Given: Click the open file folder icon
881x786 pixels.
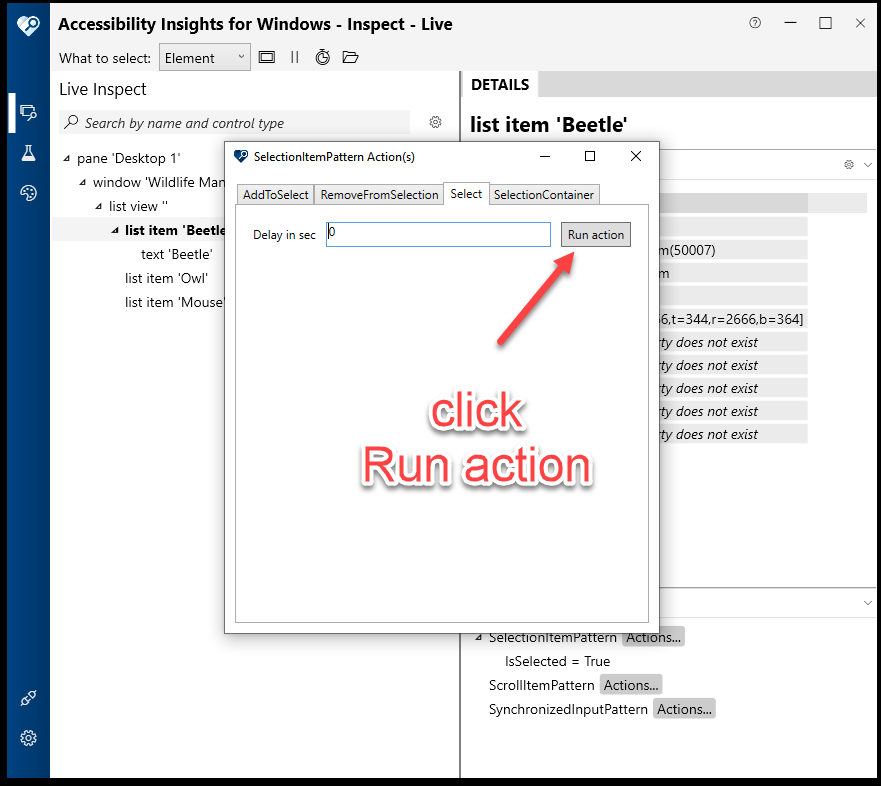Looking at the screenshot, I should click(x=350, y=58).
